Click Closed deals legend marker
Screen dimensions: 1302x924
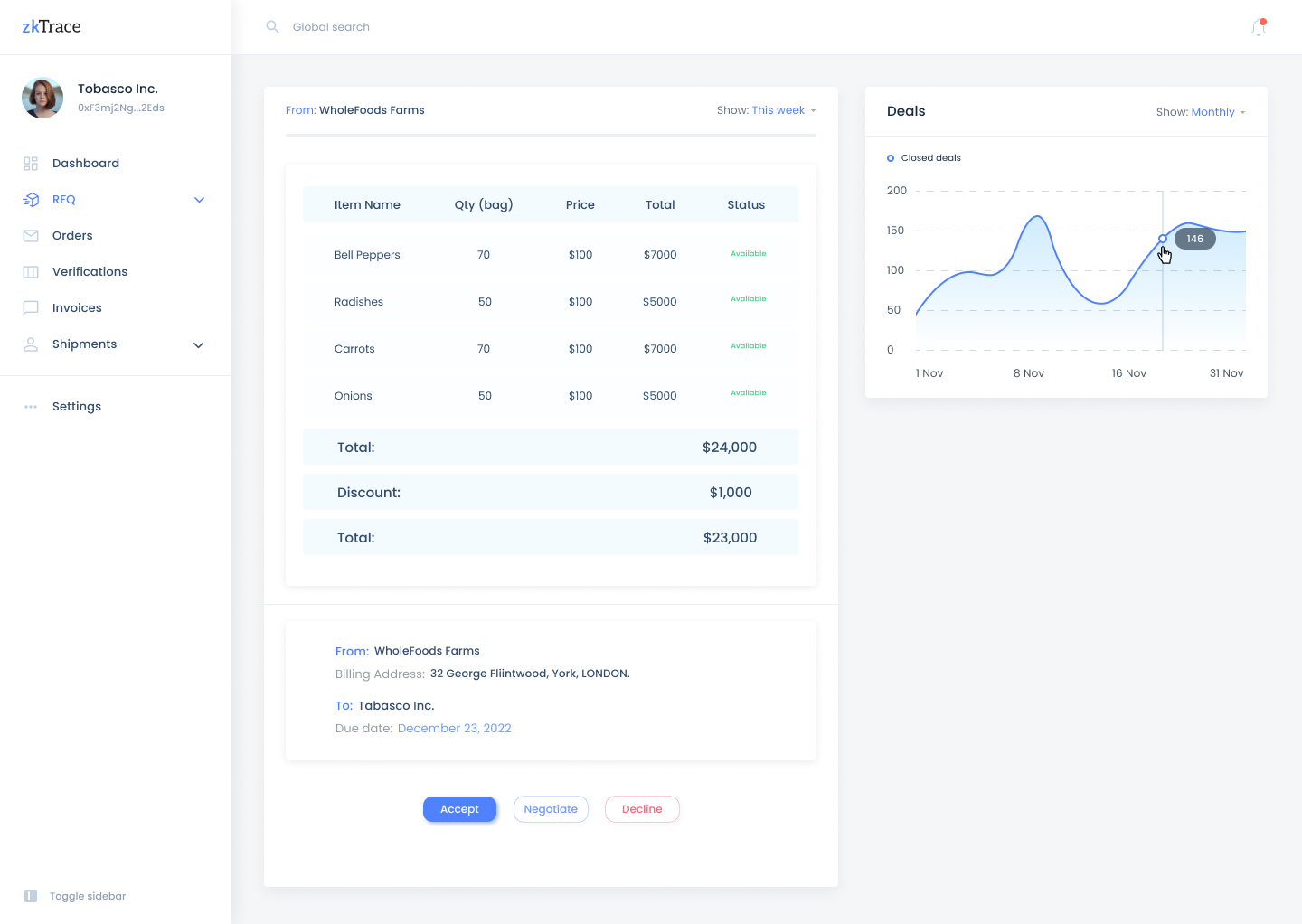click(891, 158)
